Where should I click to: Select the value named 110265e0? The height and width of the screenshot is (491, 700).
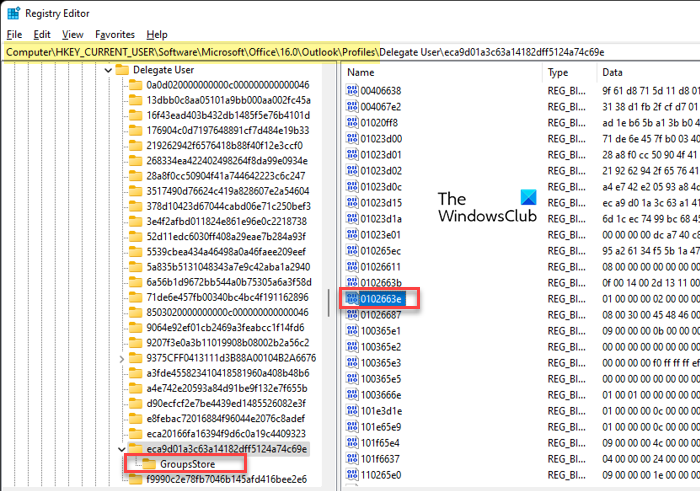click(x=381, y=475)
